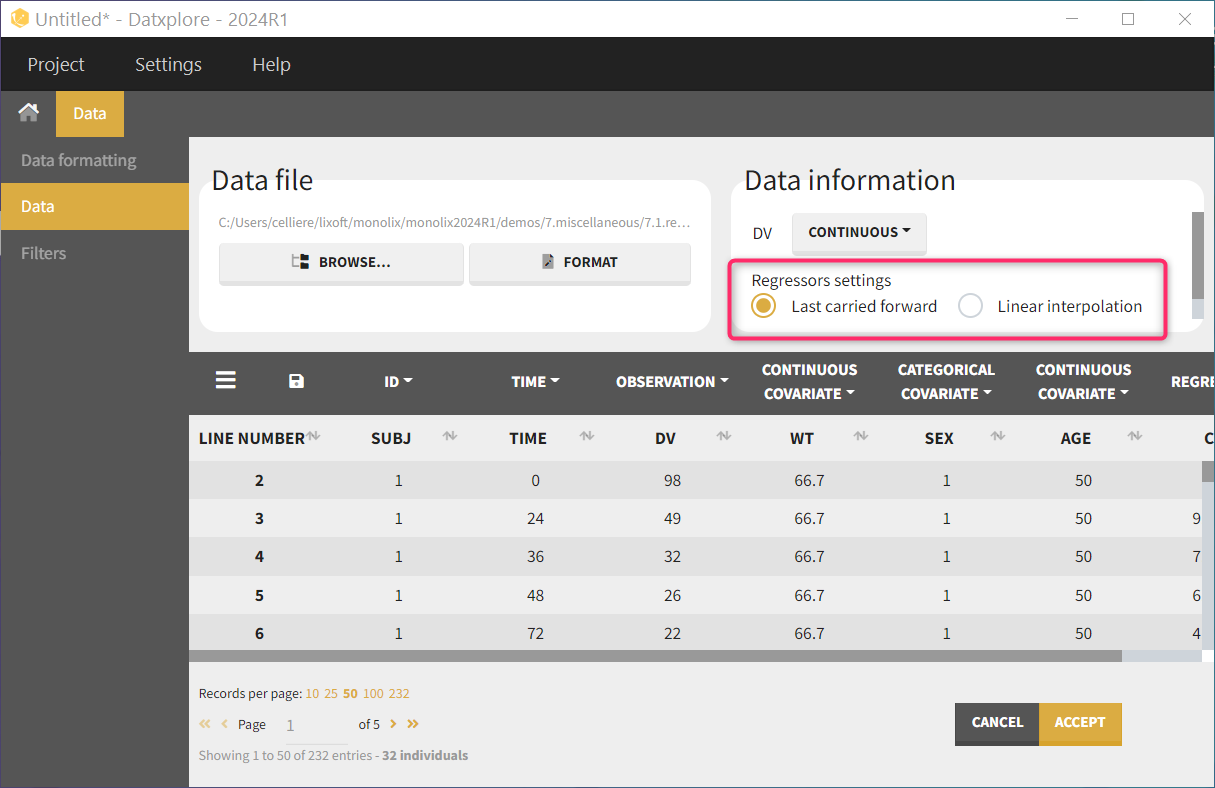Click the table's horizontal scrollbar
1215x788 pixels.
655,657
